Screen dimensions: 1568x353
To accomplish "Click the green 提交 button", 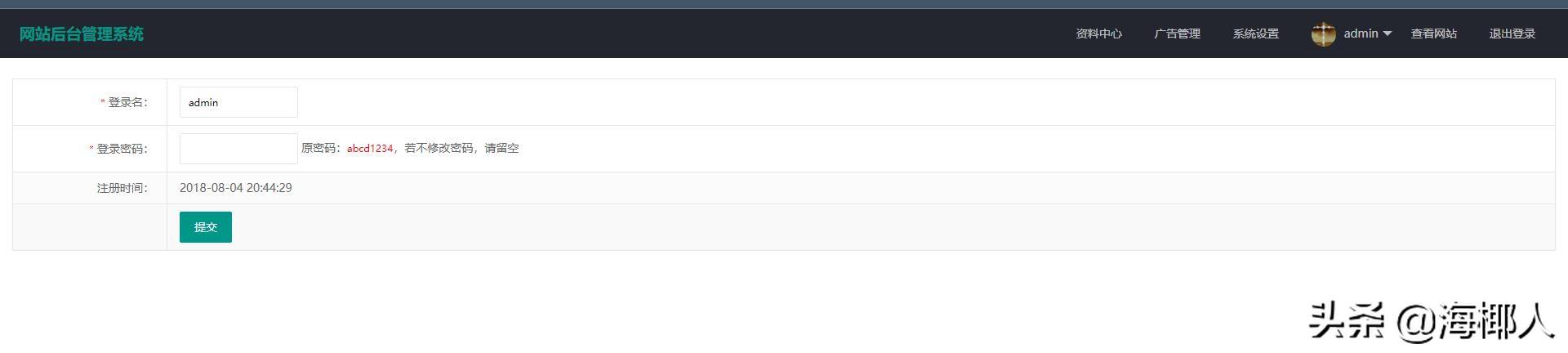I will pos(206,227).
